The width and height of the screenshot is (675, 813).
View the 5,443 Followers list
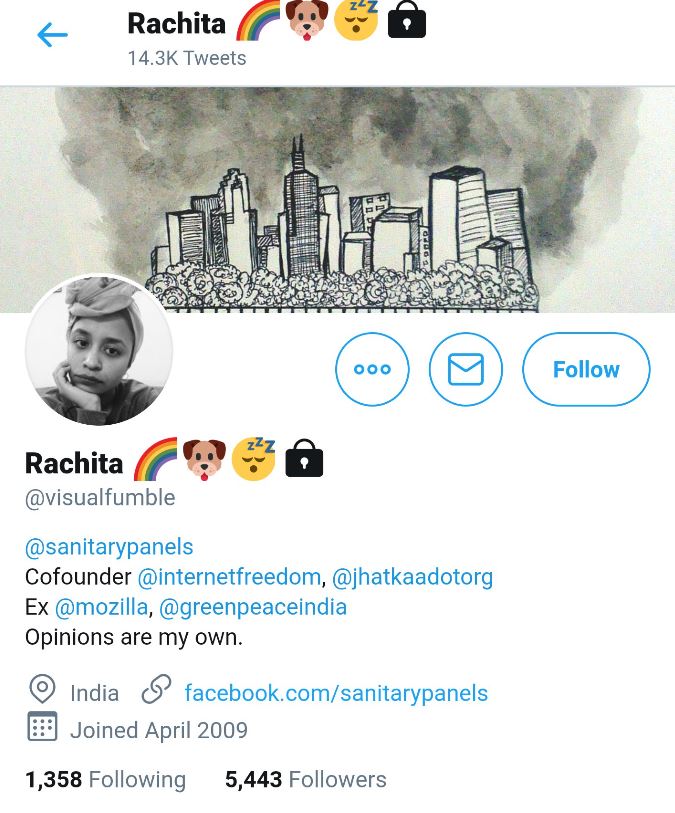tap(305, 779)
